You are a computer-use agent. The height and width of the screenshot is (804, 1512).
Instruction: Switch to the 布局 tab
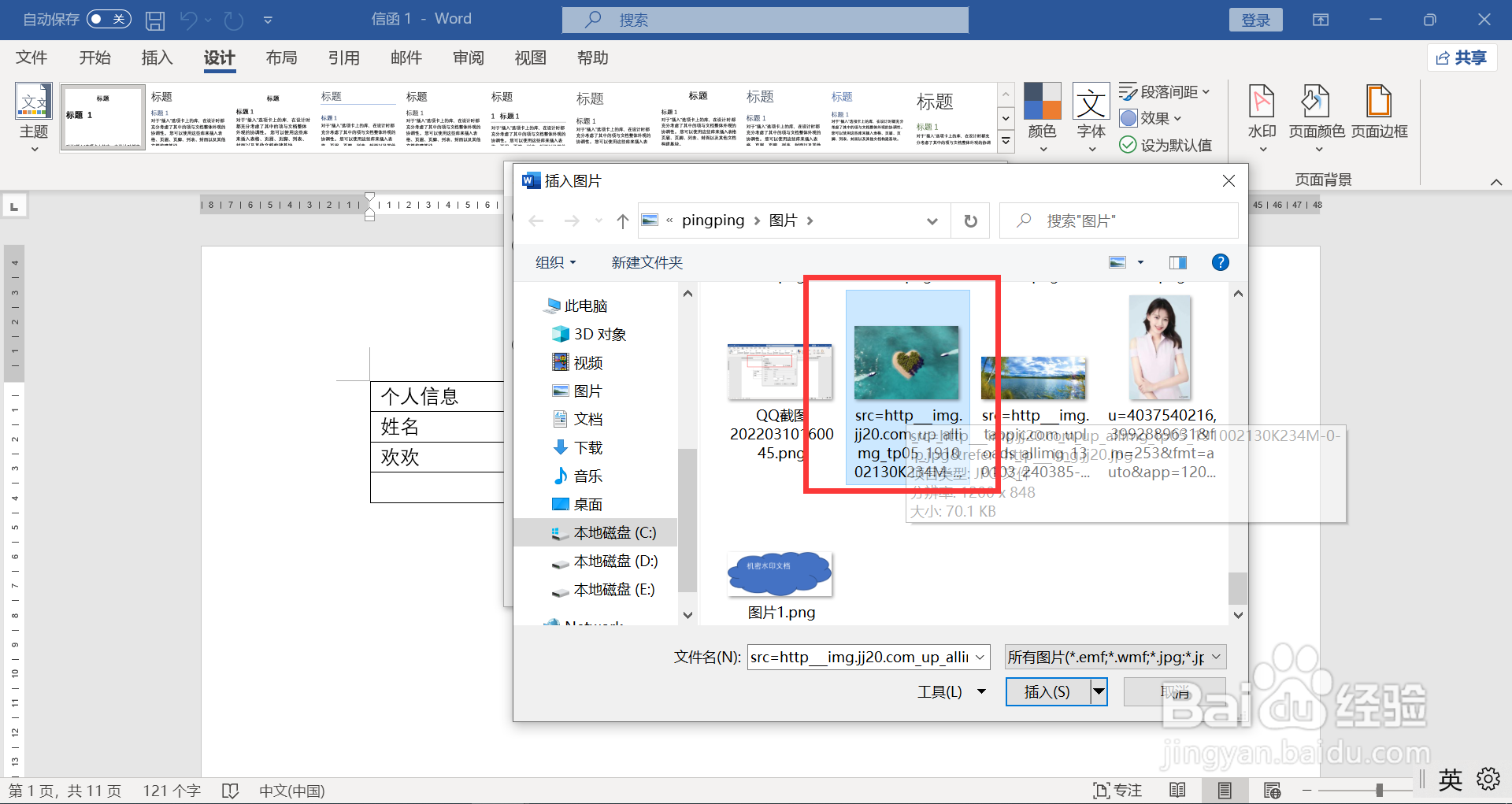pyautogui.click(x=281, y=57)
